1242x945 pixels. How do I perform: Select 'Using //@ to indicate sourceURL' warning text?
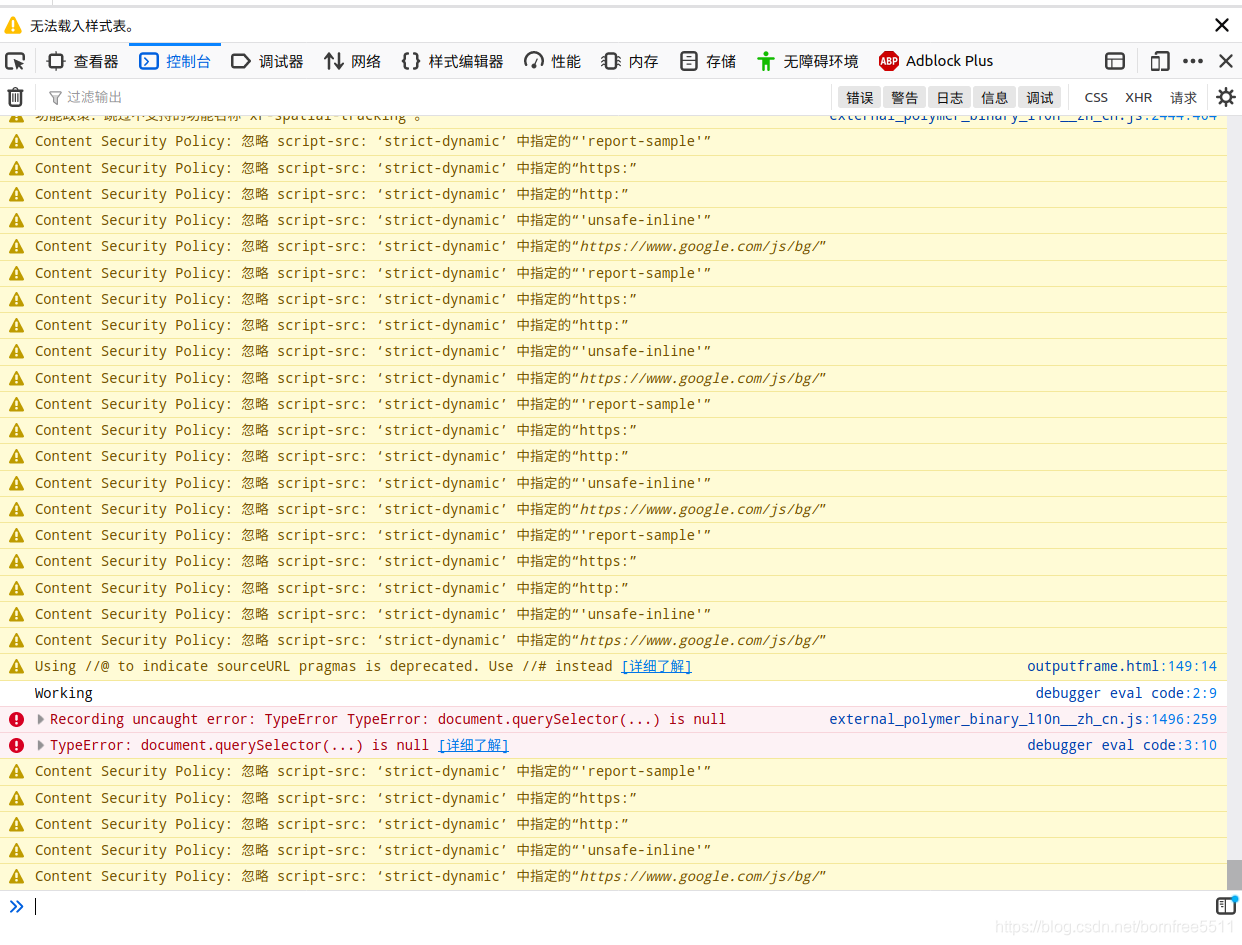[323, 666]
